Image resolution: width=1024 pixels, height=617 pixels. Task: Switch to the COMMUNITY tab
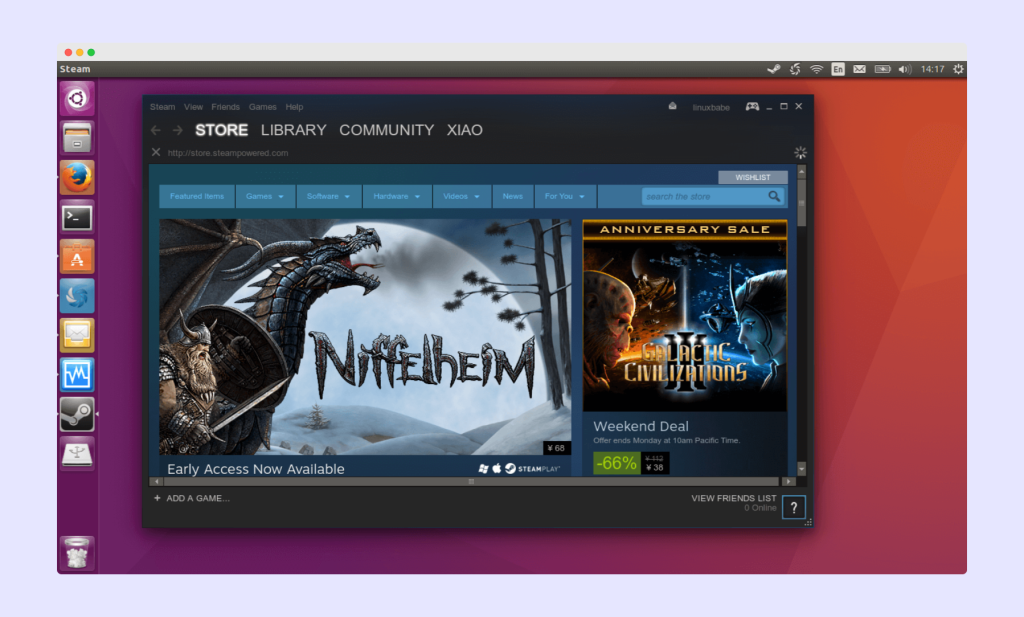[387, 130]
